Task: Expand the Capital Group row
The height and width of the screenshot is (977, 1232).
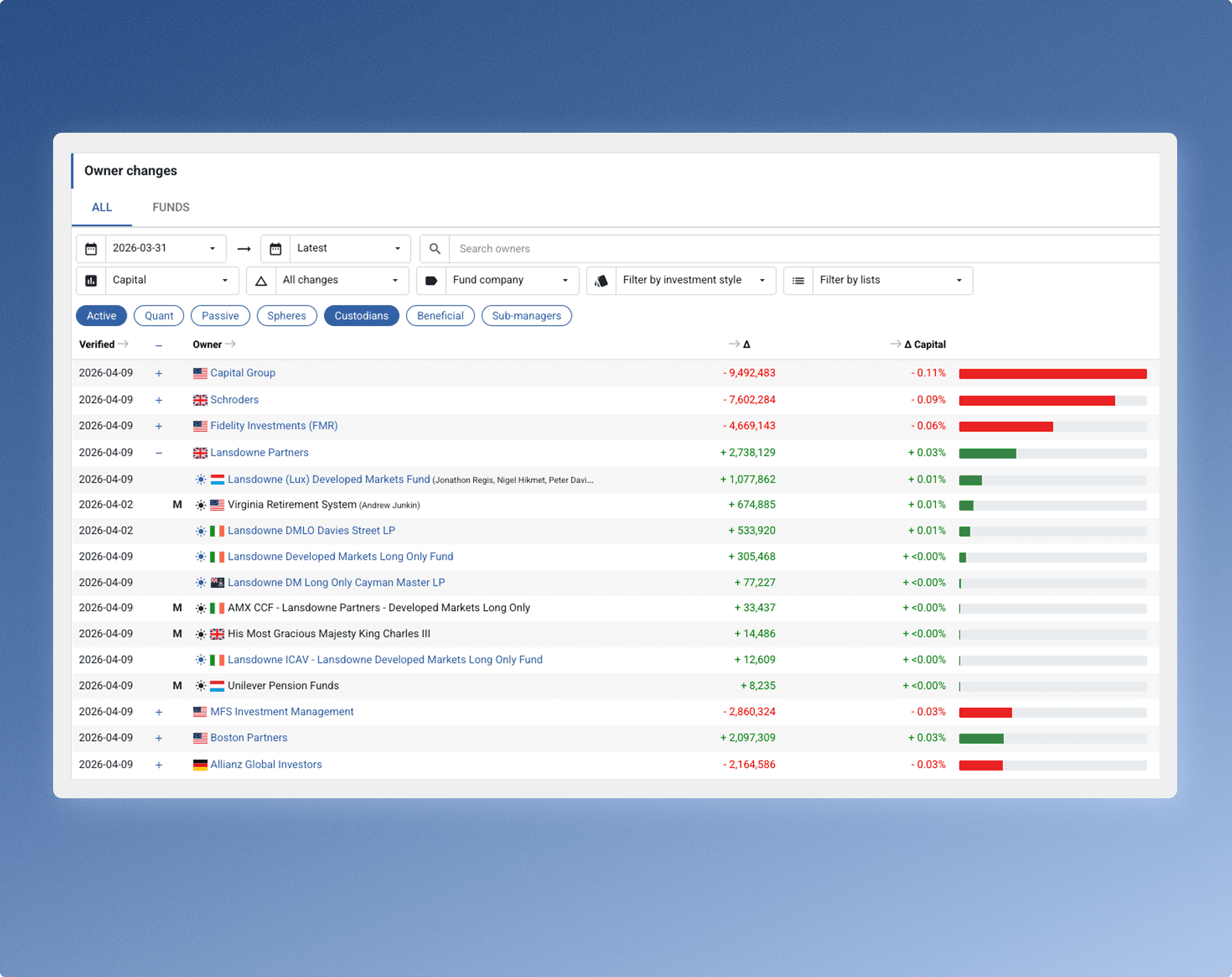Action: point(159,373)
